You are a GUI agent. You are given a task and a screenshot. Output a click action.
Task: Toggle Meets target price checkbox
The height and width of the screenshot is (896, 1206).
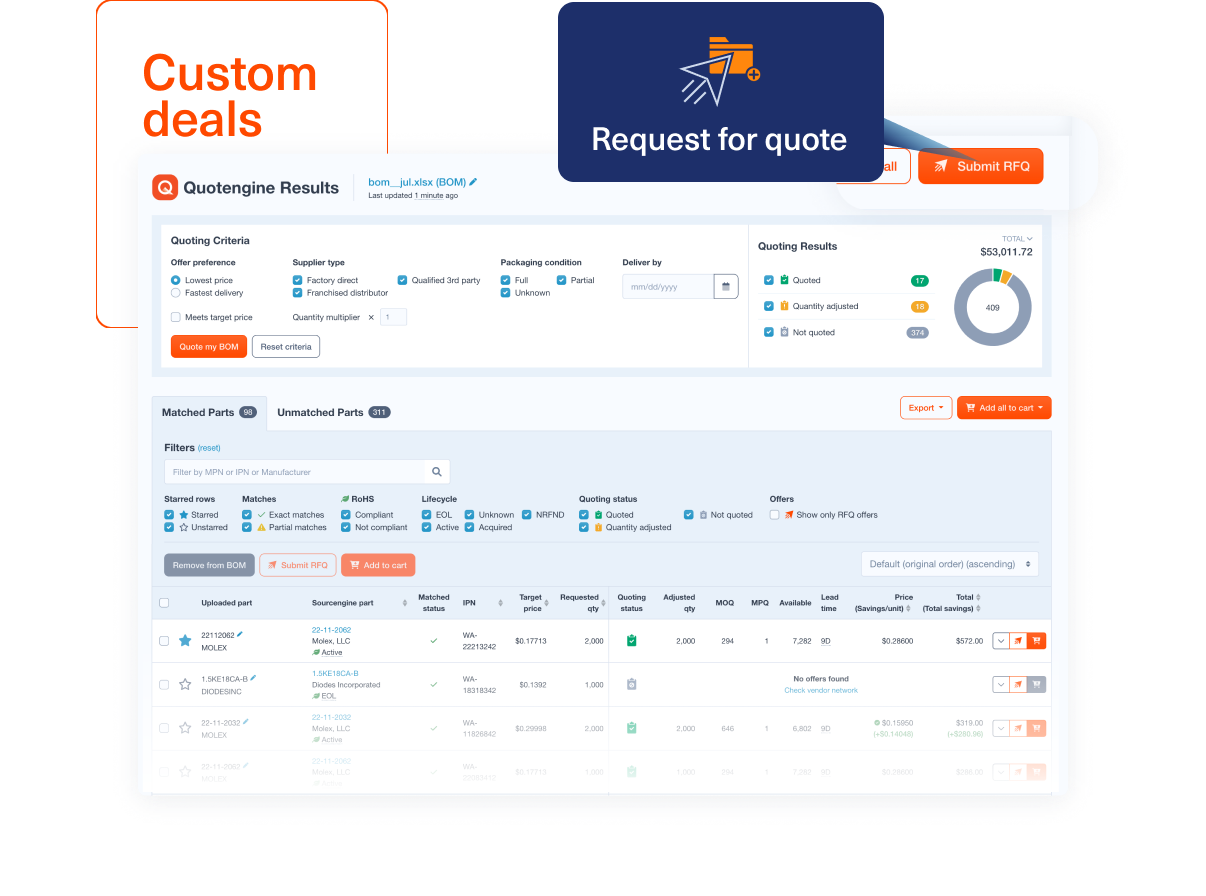pyautogui.click(x=176, y=317)
